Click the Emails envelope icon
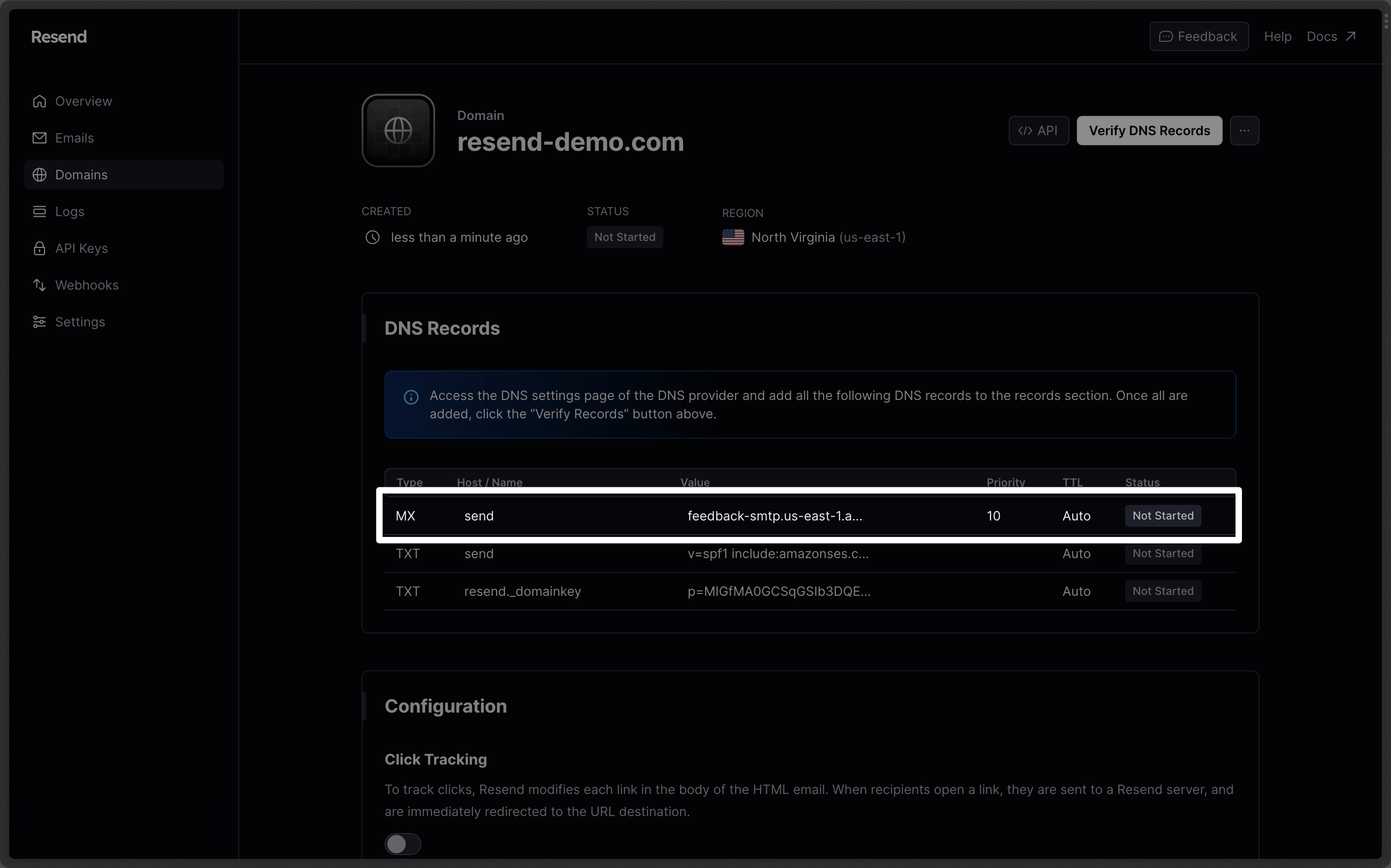The width and height of the screenshot is (1391, 868). click(39, 138)
